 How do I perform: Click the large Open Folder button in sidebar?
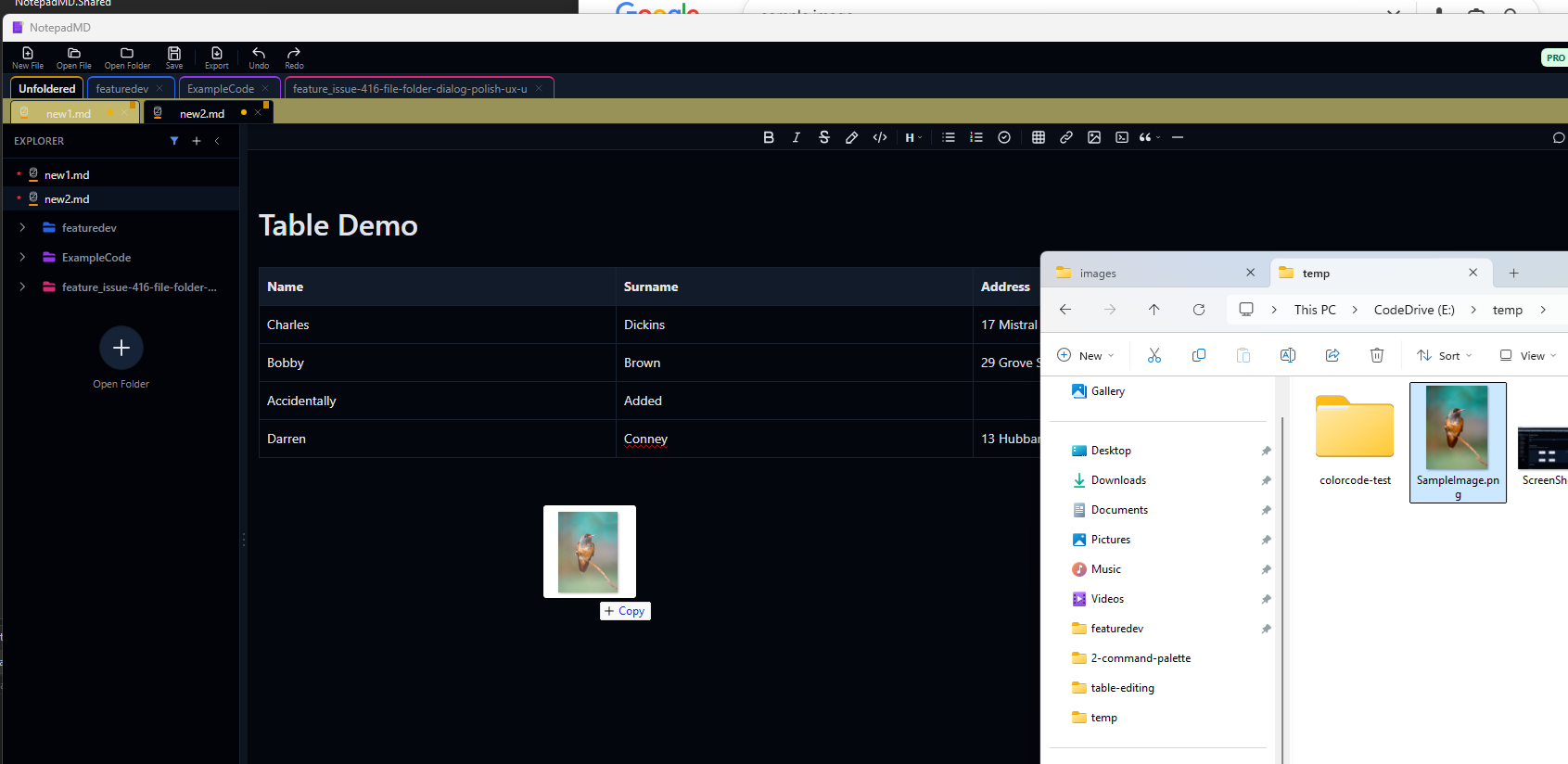coord(121,348)
